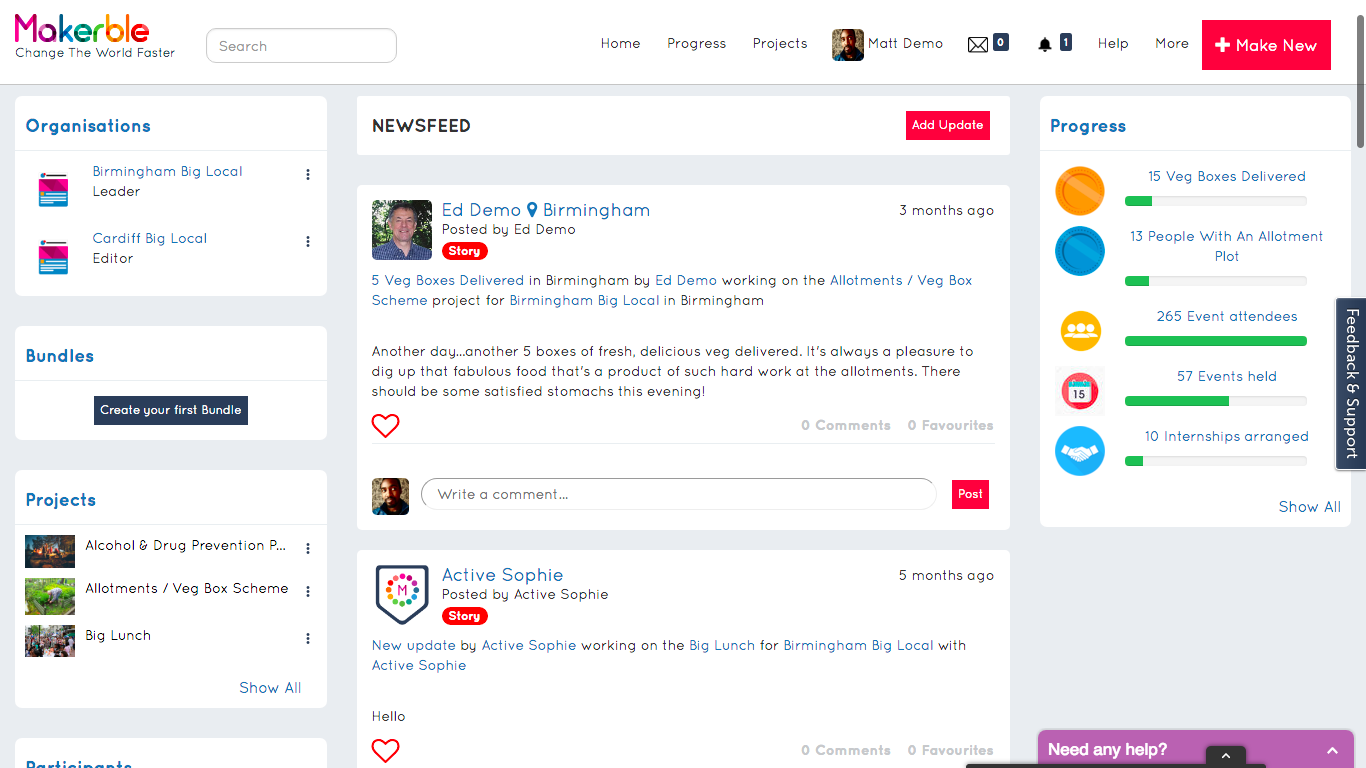Open Birmingham Big Local organisation link
Screen dimensions: 1366x768
(x=168, y=171)
